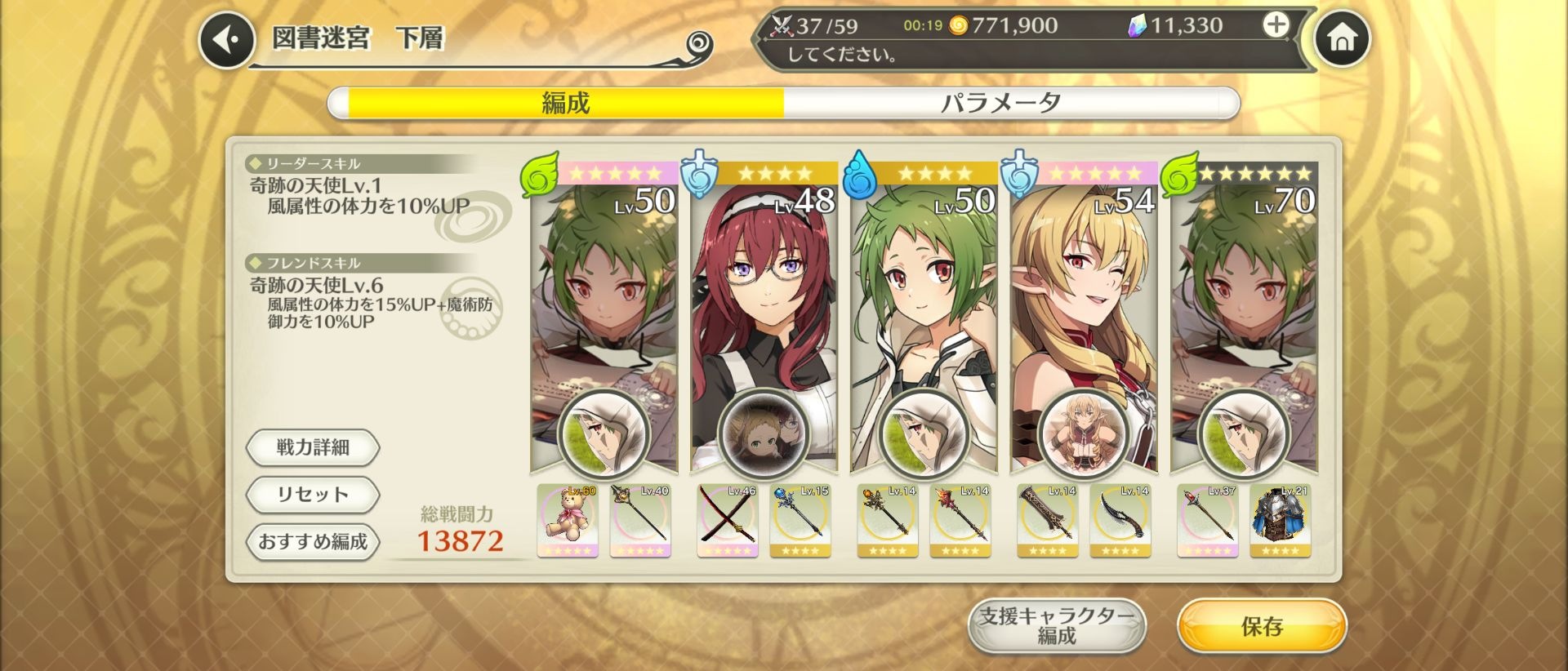The width and height of the screenshot is (1568, 671).
Task: Tap the purple crystal currency icon
Action: point(1137,26)
